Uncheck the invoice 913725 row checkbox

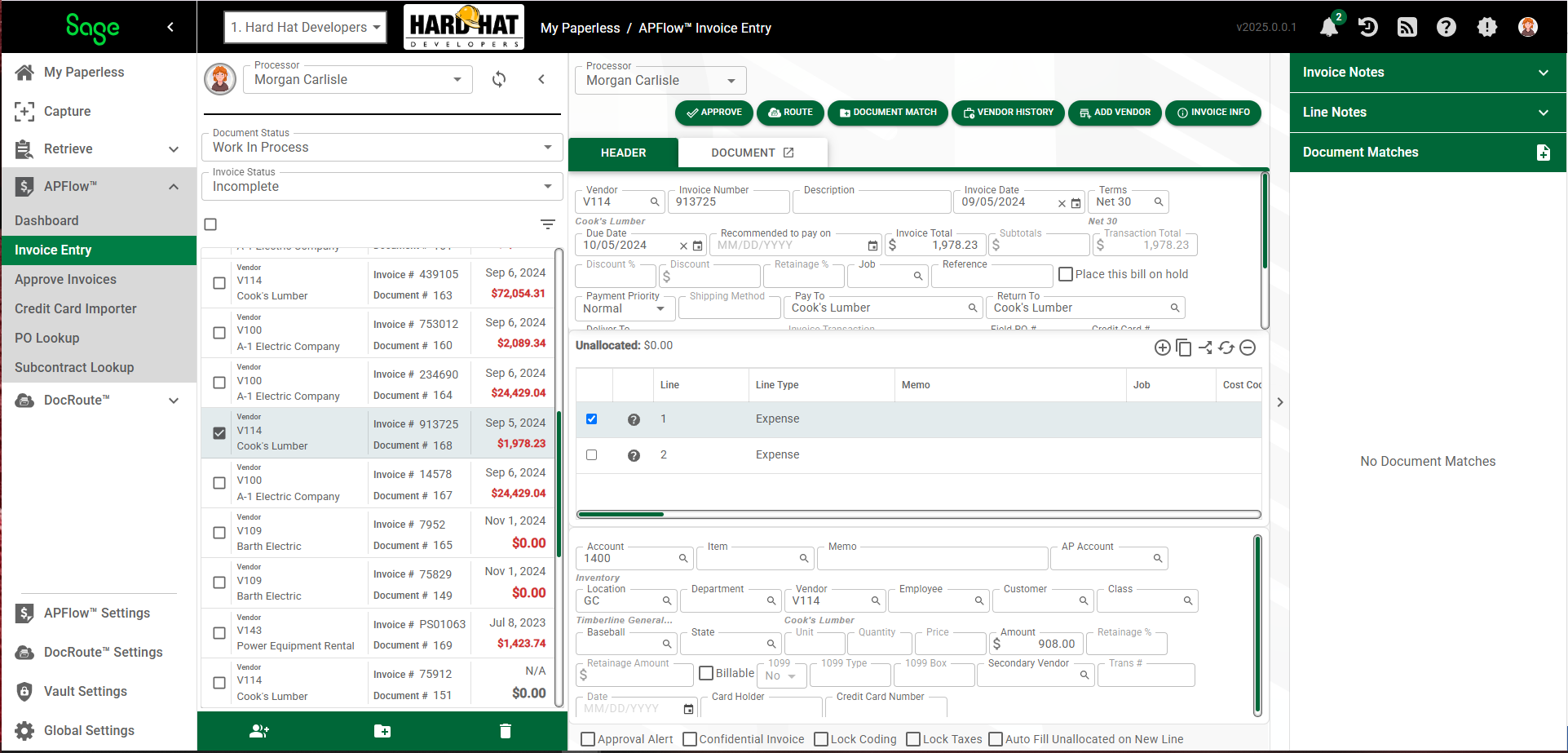pyautogui.click(x=219, y=433)
